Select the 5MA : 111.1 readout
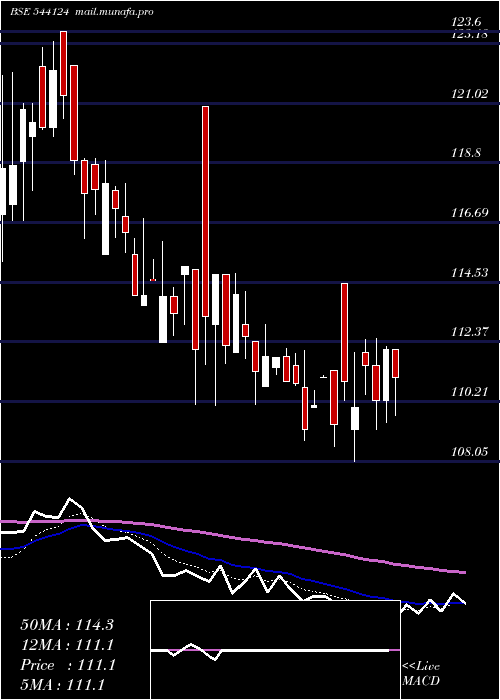The height and width of the screenshot is (700, 500). click(x=62, y=685)
